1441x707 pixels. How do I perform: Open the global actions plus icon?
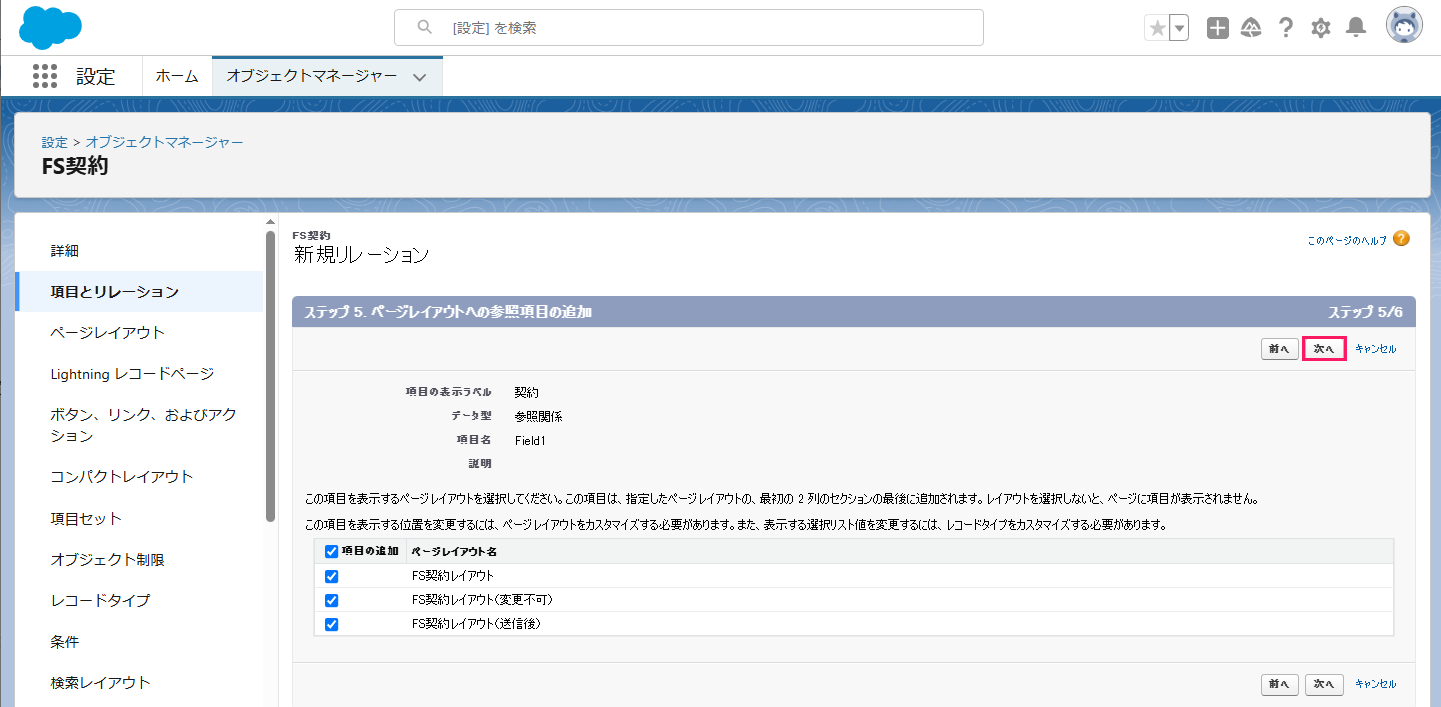tap(1217, 28)
